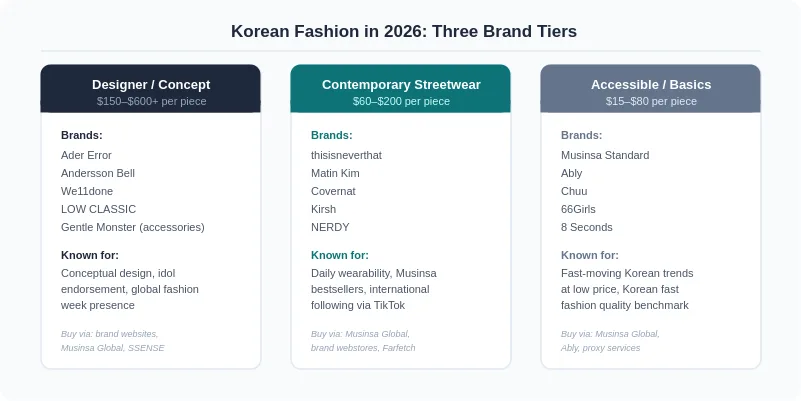Viewport: 801px width, 401px height.
Task: Click the Designer / Concept card header
Action: [151, 88]
